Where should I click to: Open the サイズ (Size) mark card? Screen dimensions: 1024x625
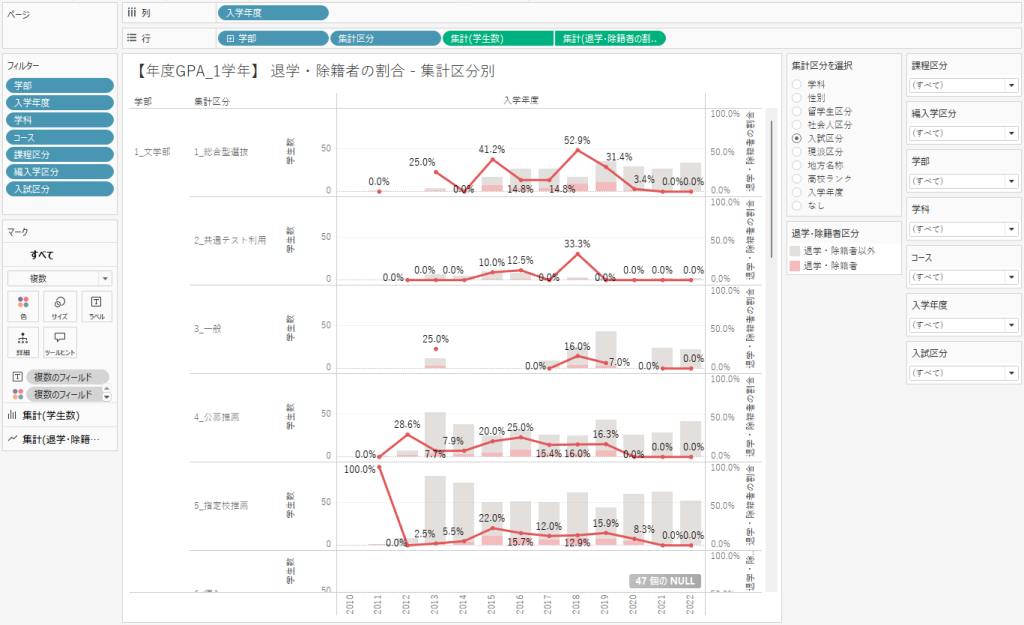coord(59,306)
